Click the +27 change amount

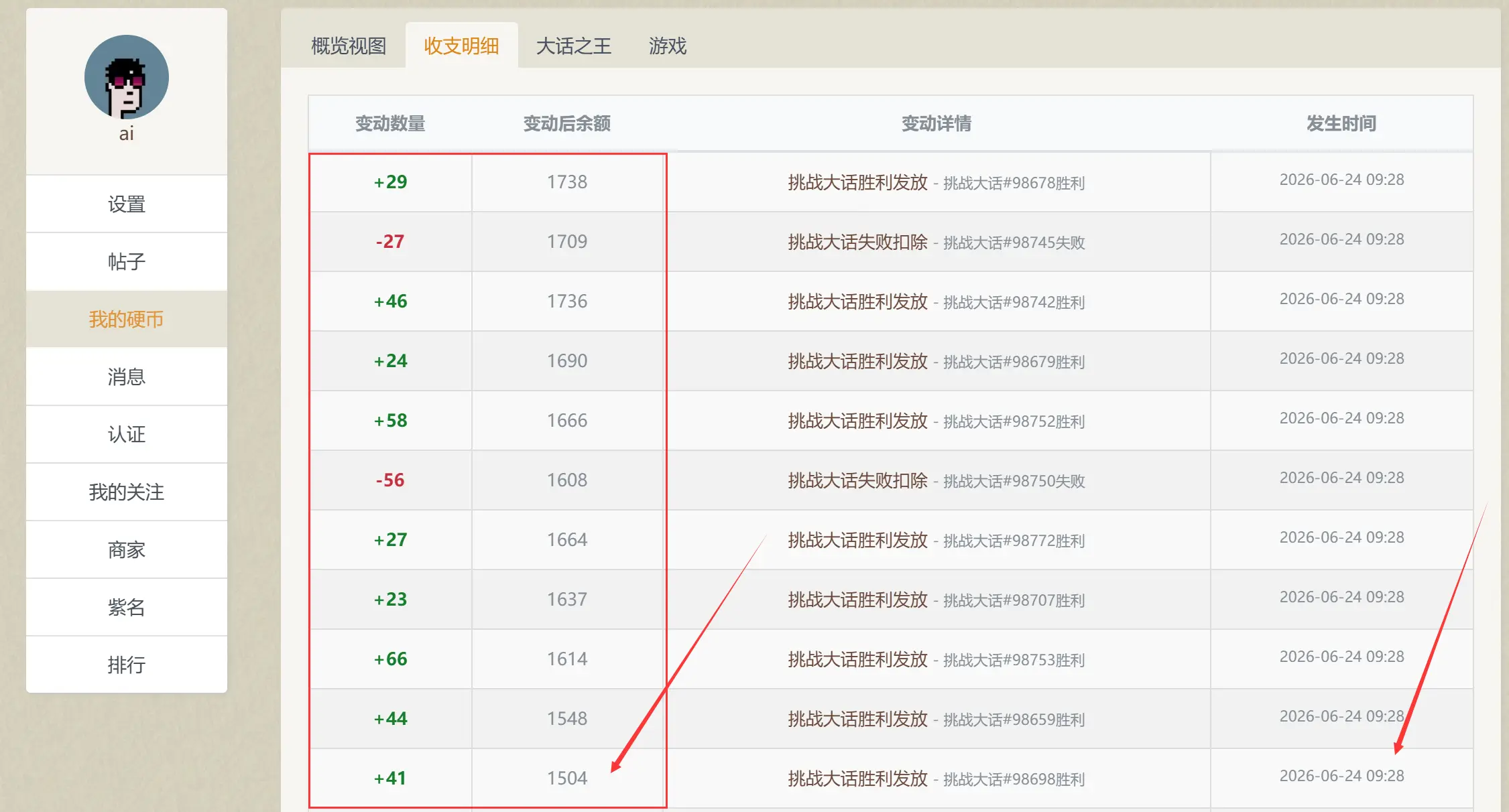point(390,539)
